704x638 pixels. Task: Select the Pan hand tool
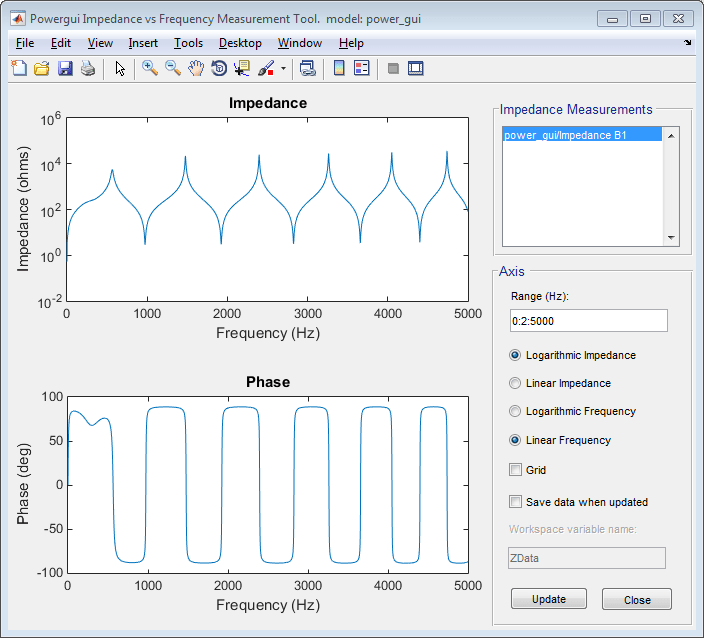[x=196, y=68]
